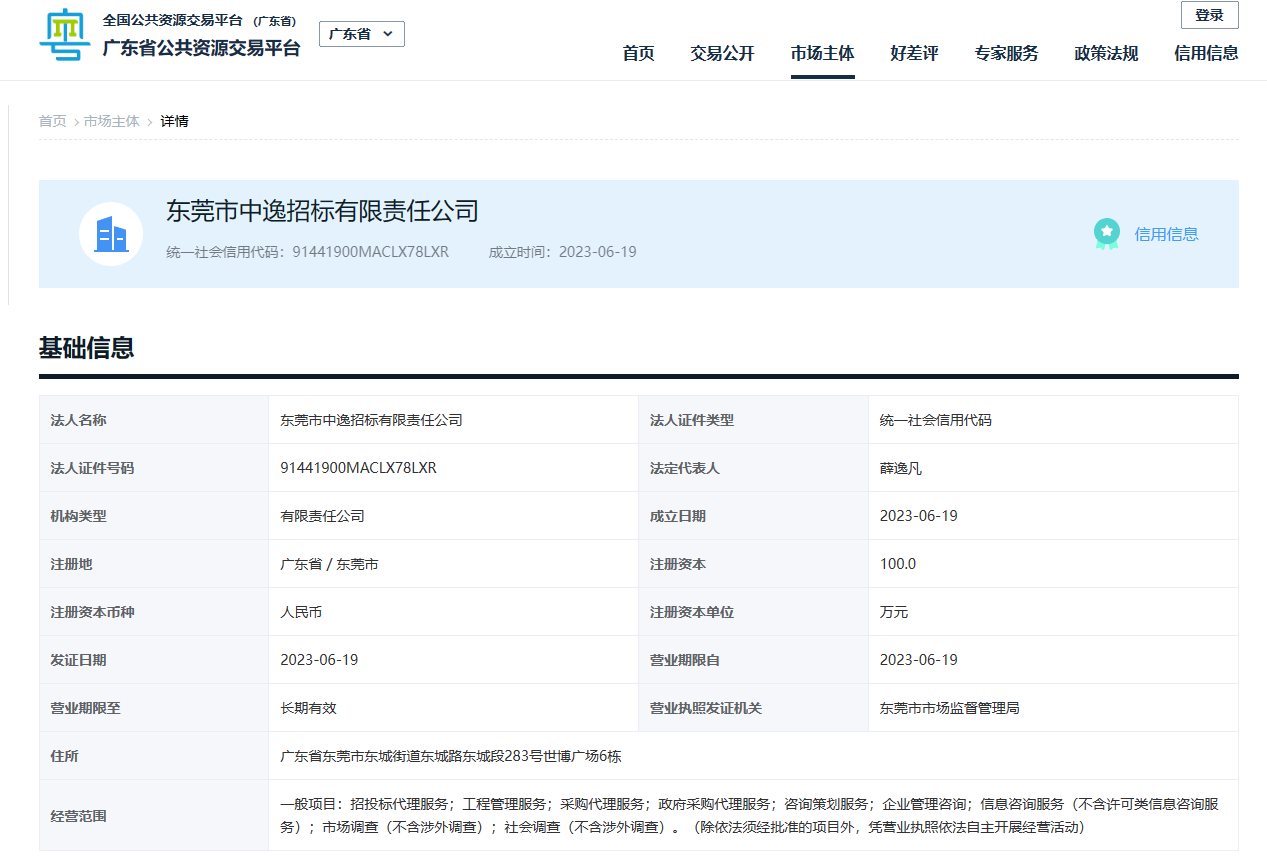Navigate to 政策法规 section

click(x=1106, y=54)
